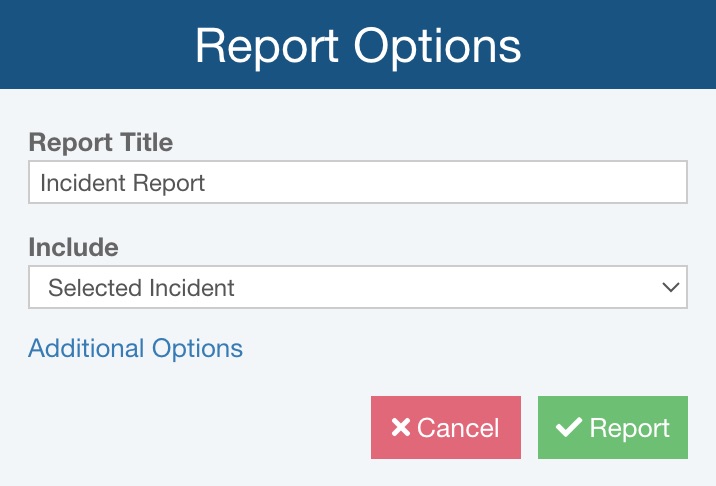This screenshot has height=486, width=716.
Task: Generate the report with Report button
Action: (x=613, y=428)
